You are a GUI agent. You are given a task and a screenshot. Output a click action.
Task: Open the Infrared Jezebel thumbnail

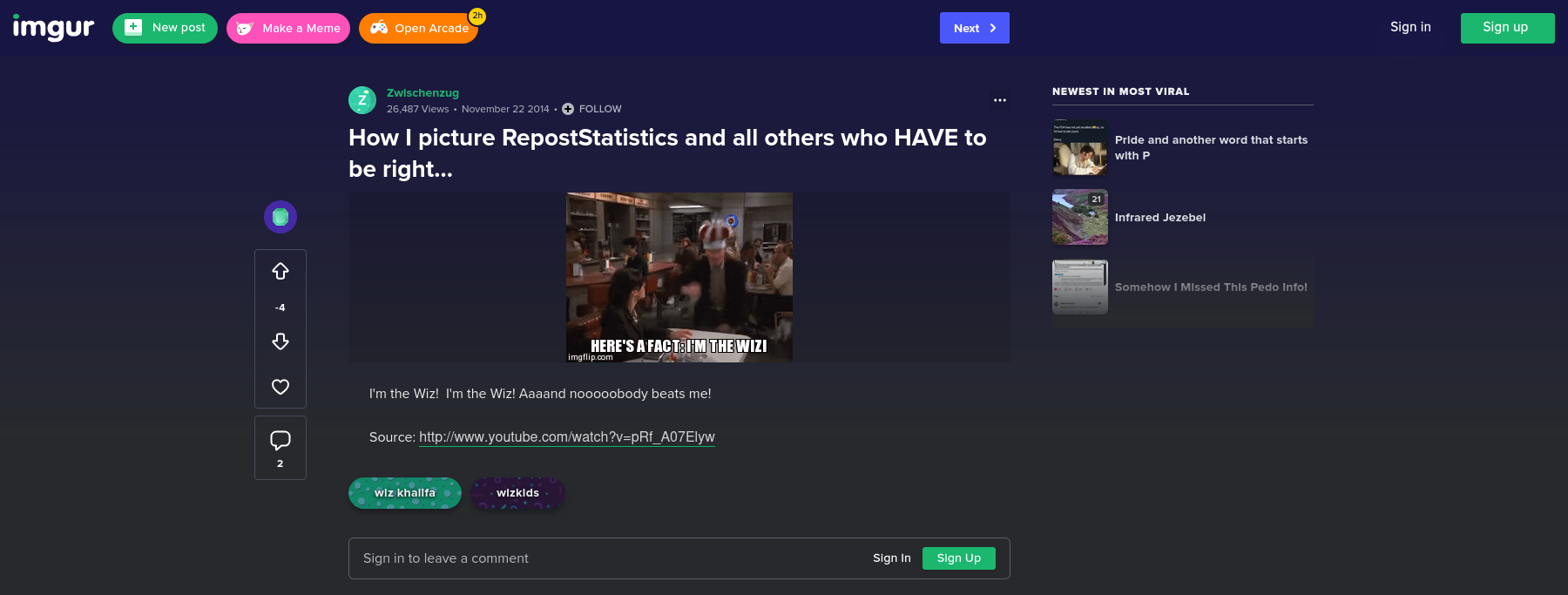pyautogui.click(x=1080, y=217)
